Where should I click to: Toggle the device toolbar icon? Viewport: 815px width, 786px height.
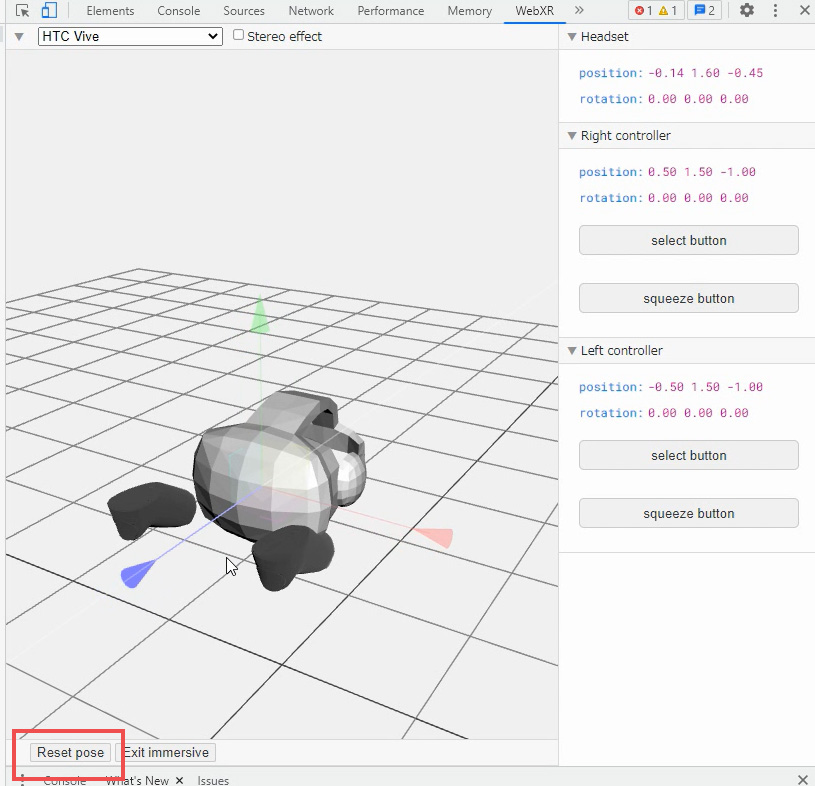point(49,11)
